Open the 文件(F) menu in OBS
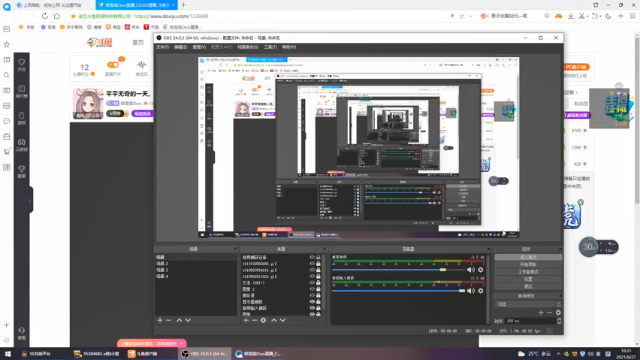Screen dimensions: 640x360 [x=162, y=47]
